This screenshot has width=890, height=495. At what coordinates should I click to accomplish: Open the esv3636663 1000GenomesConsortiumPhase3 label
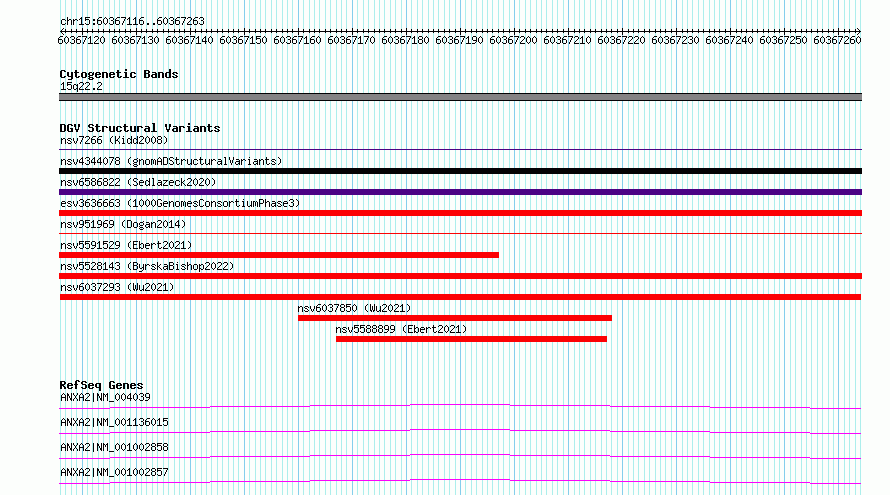point(180,203)
